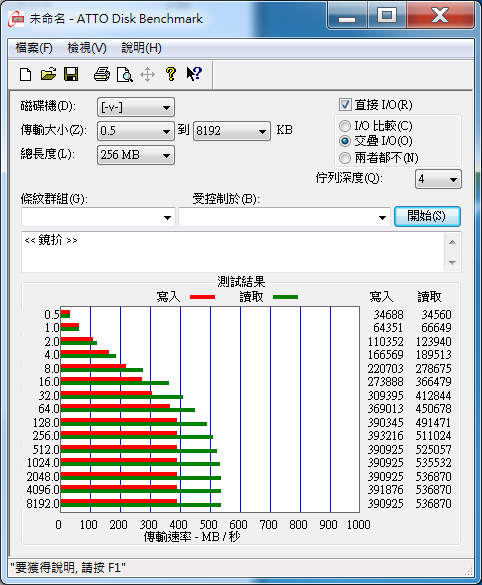Click the read value 536870 in 8192.0 row
The image size is (482, 585).
coord(434,504)
